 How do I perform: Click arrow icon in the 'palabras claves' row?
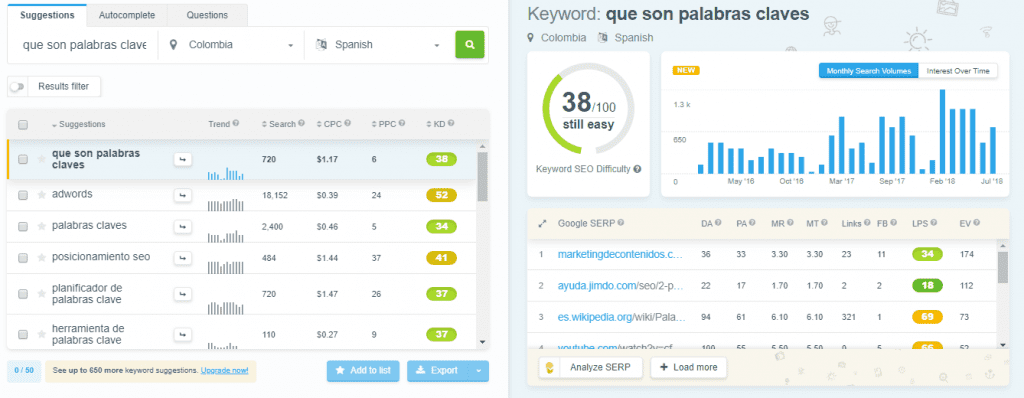coord(182,226)
